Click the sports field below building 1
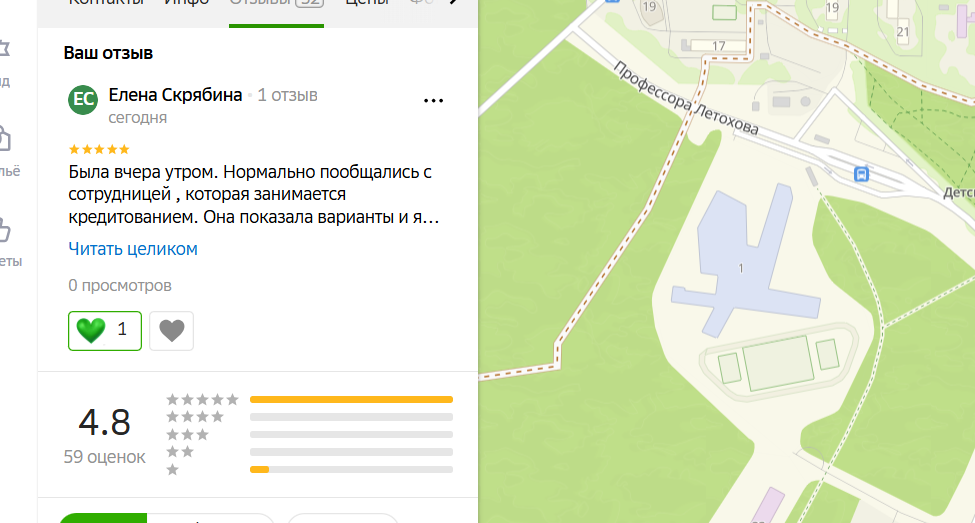This screenshot has height=523, width=975. pyautogui.click(x=778, y=364)
